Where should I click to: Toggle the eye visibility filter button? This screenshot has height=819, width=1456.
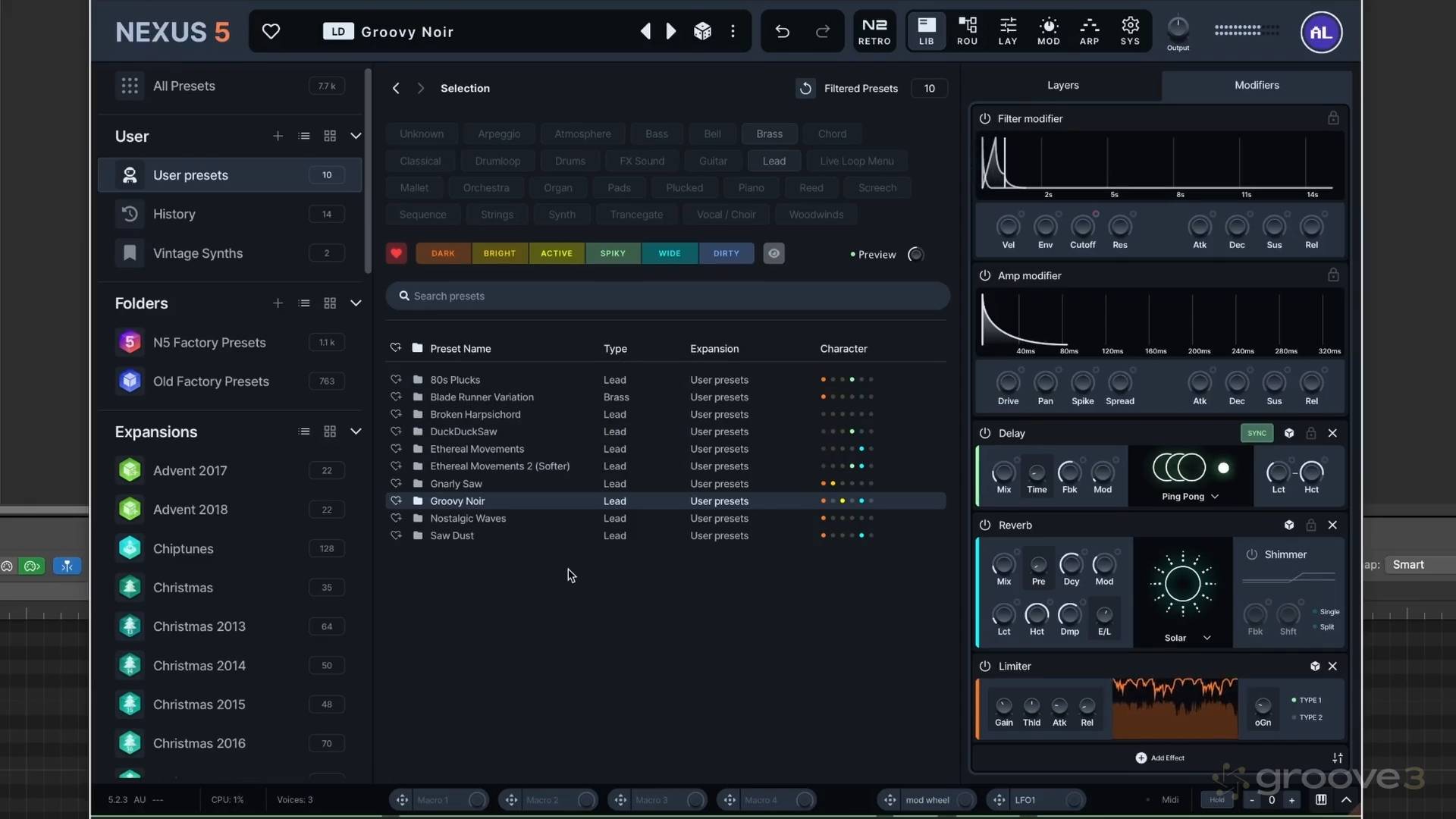click(x=773, y=253)
